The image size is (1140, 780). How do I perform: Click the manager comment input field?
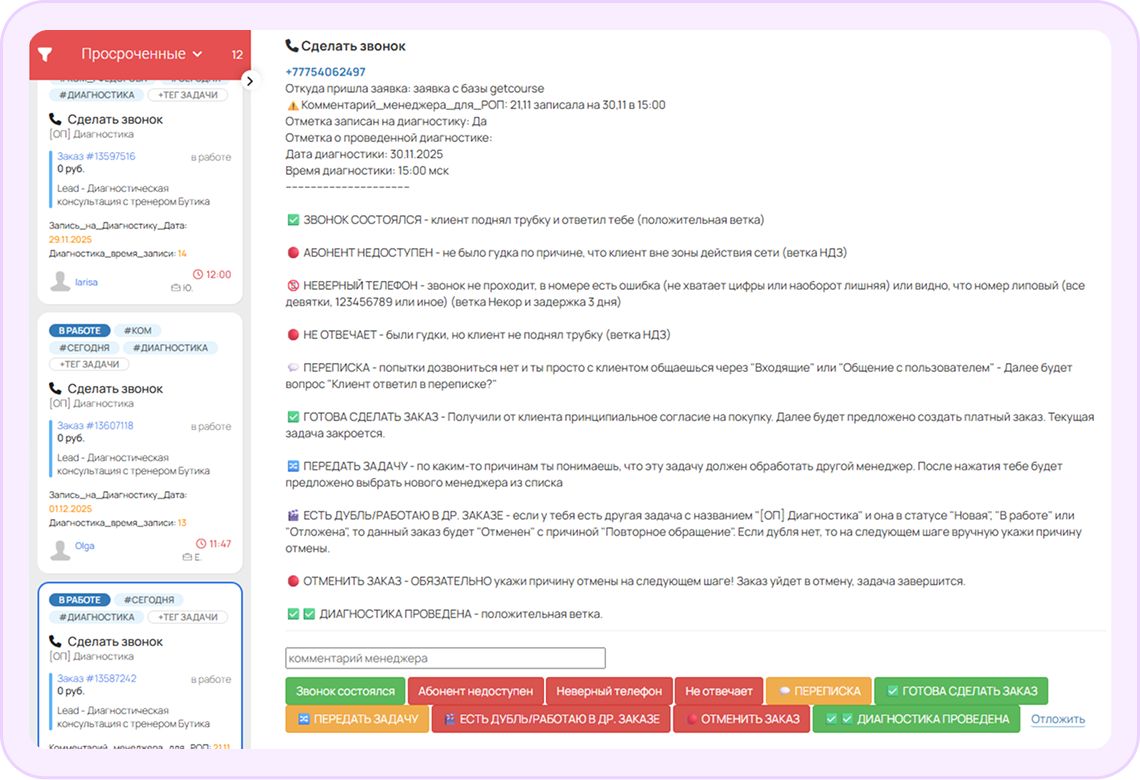(x=445, y=658)
